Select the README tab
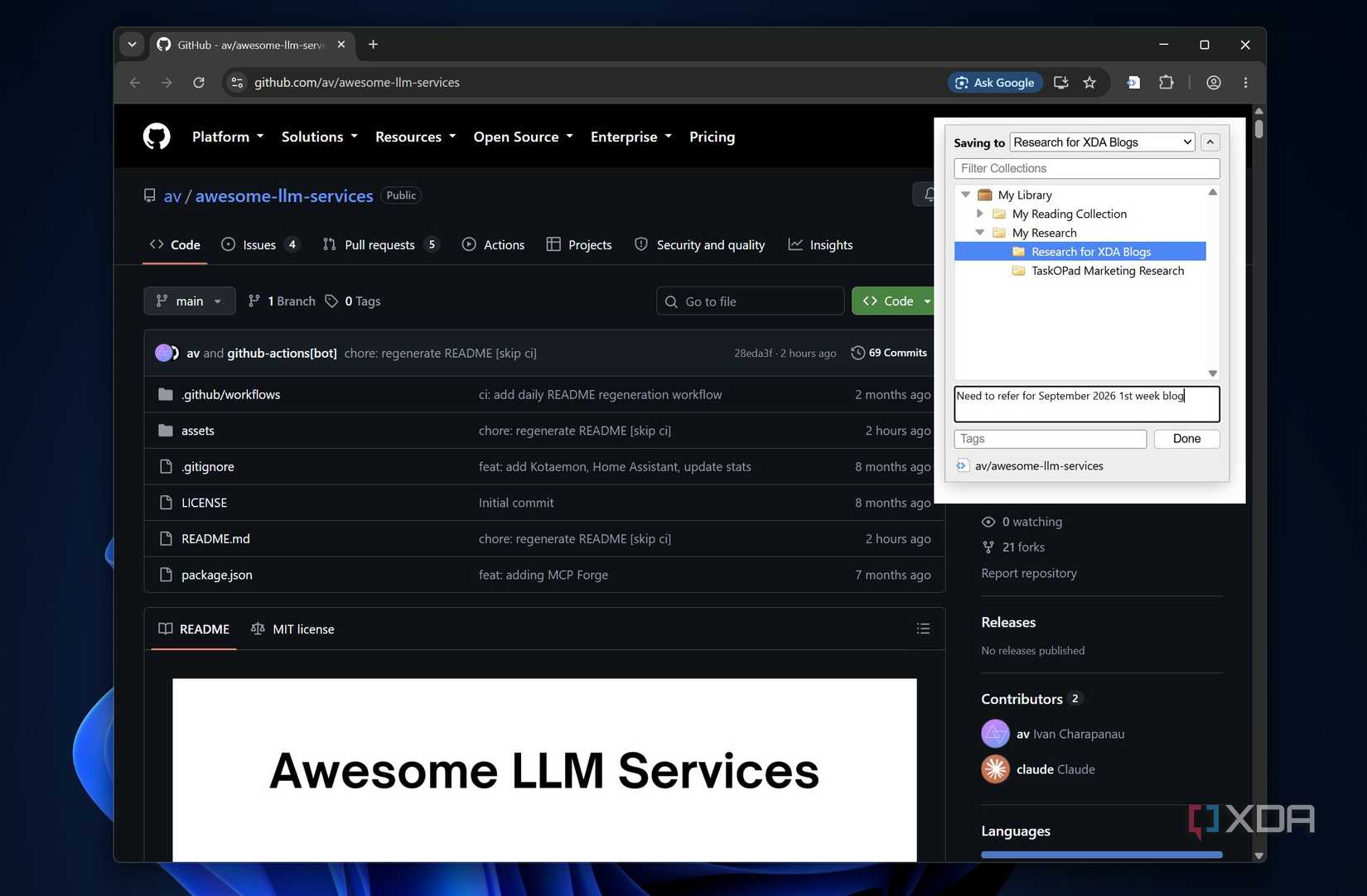This screenshot has width=1367, height=896. click(194, 629)
